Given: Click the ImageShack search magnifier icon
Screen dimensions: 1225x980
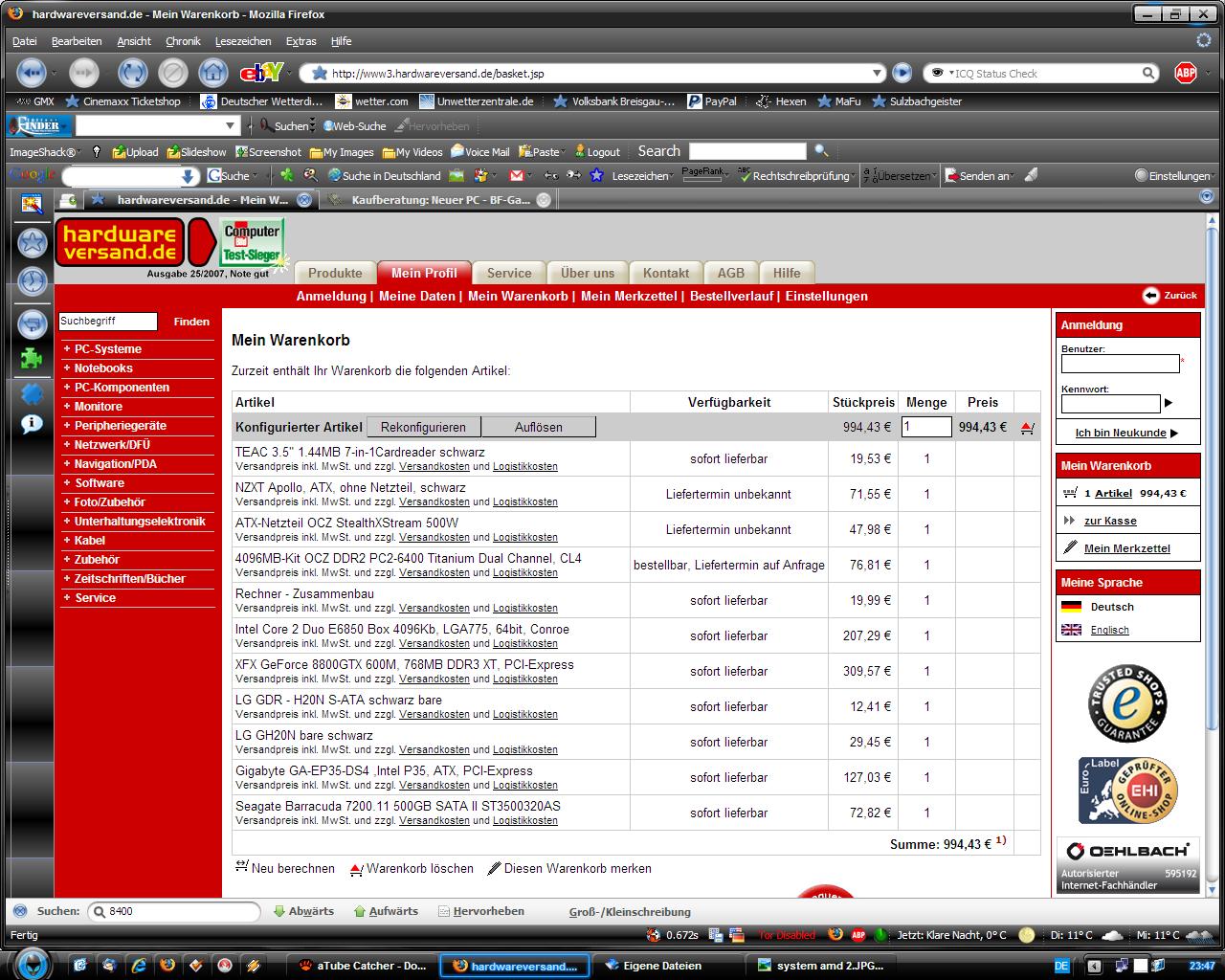Looking at the screenshot, I should click(821, 151).
